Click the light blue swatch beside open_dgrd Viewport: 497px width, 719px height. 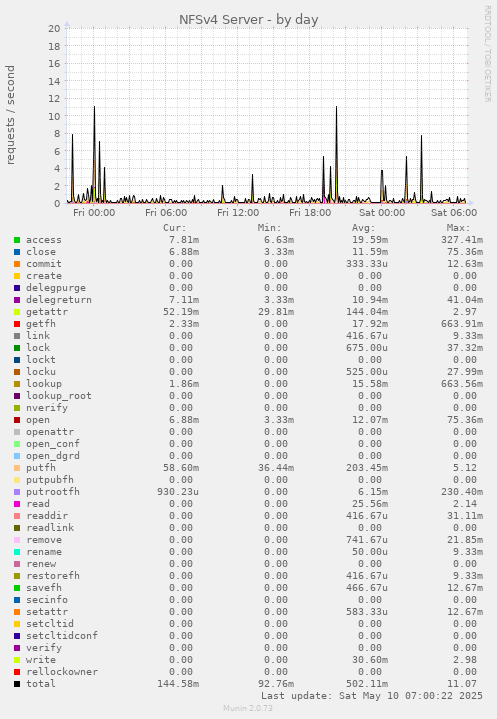[x=17, y=456]
